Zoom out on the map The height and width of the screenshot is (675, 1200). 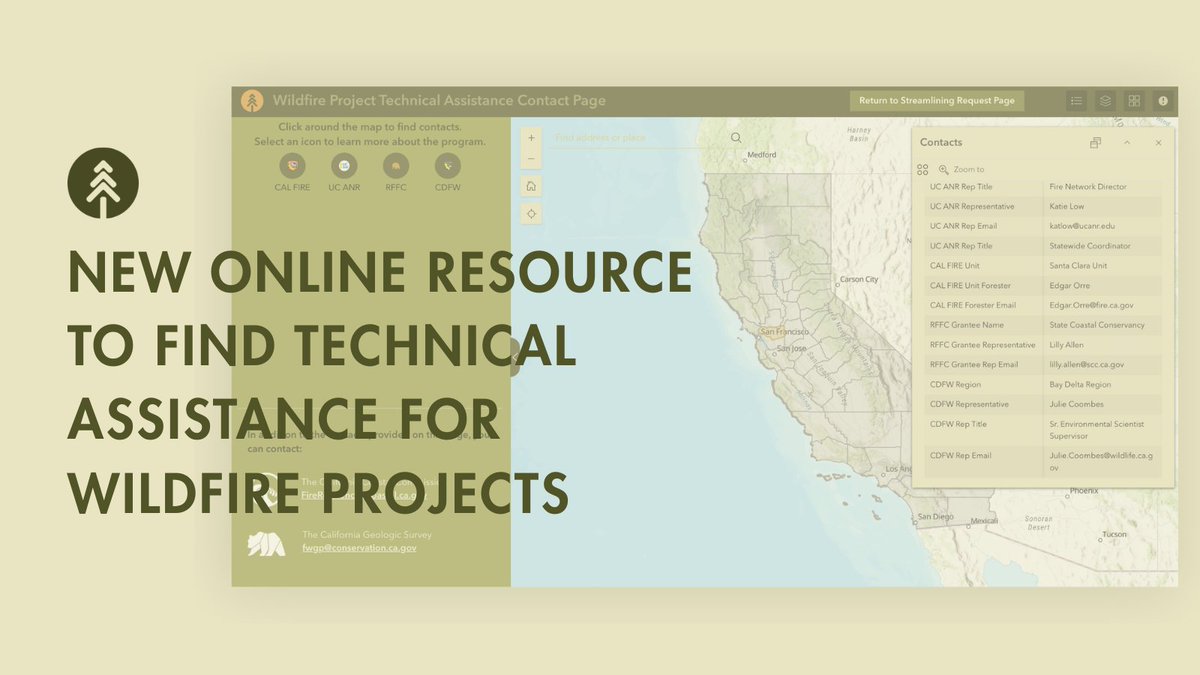[x=531, y=159]
